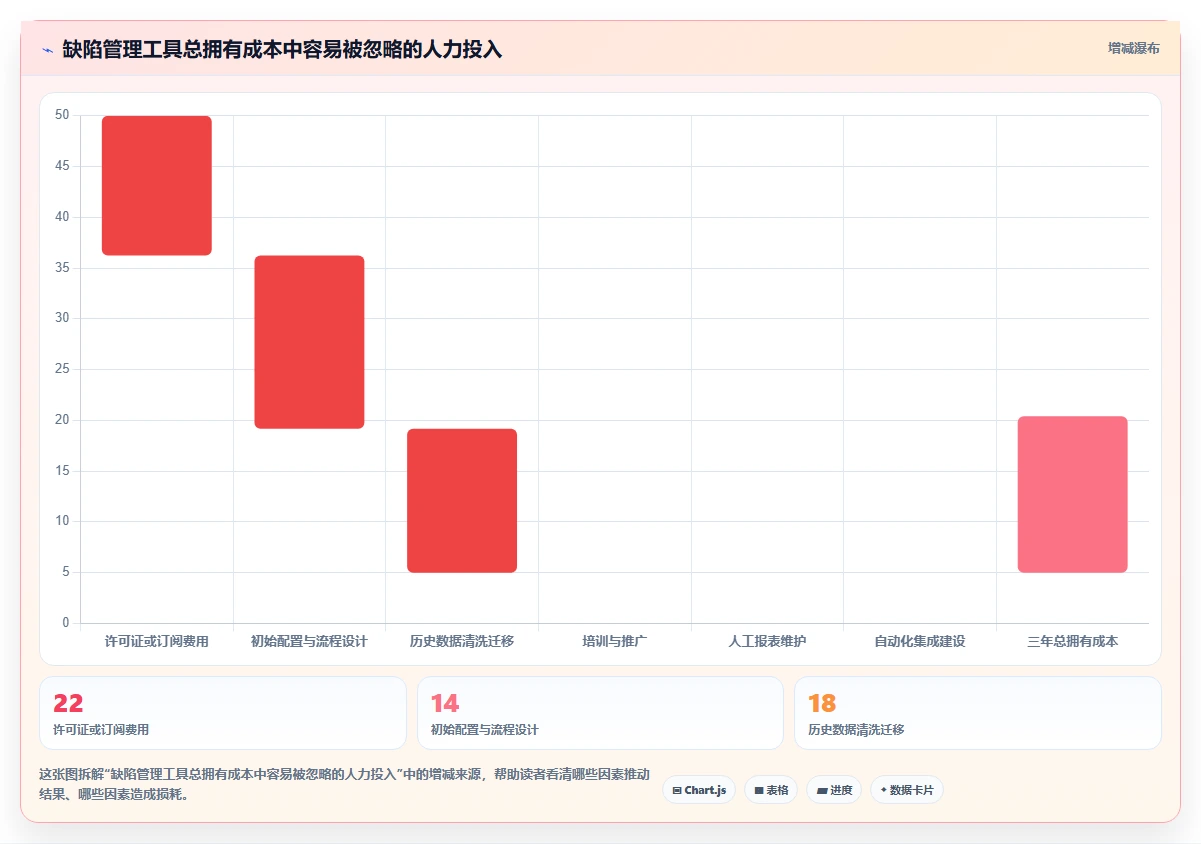
Task: Click the red 初始配置与流程设计 bar
Action: coord(309,342)
